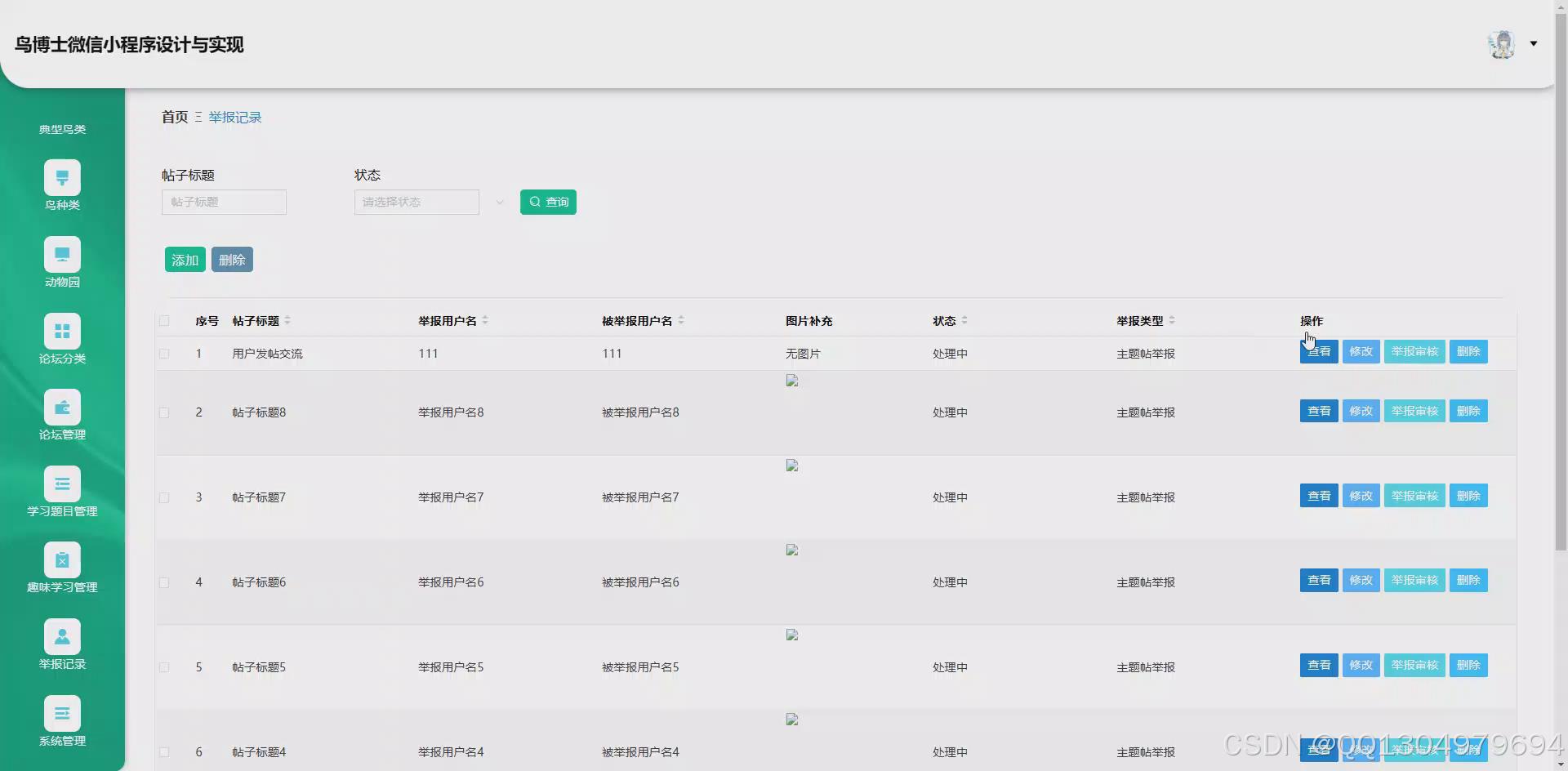Select the 典型鸟类 sidebar item
1568x771 pixels.
coord(62,129)
